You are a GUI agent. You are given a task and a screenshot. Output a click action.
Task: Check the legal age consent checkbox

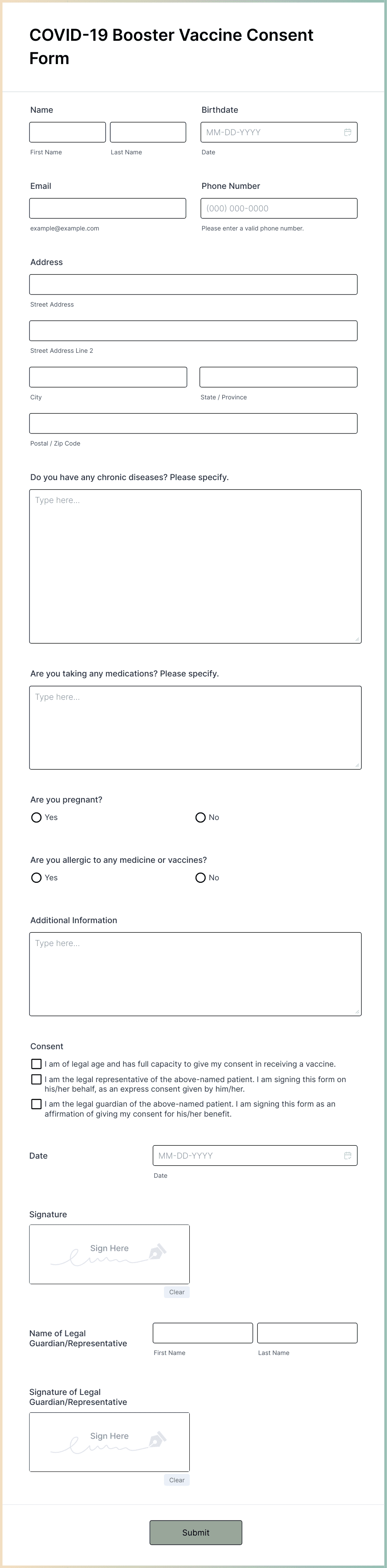click(36, 1064)
